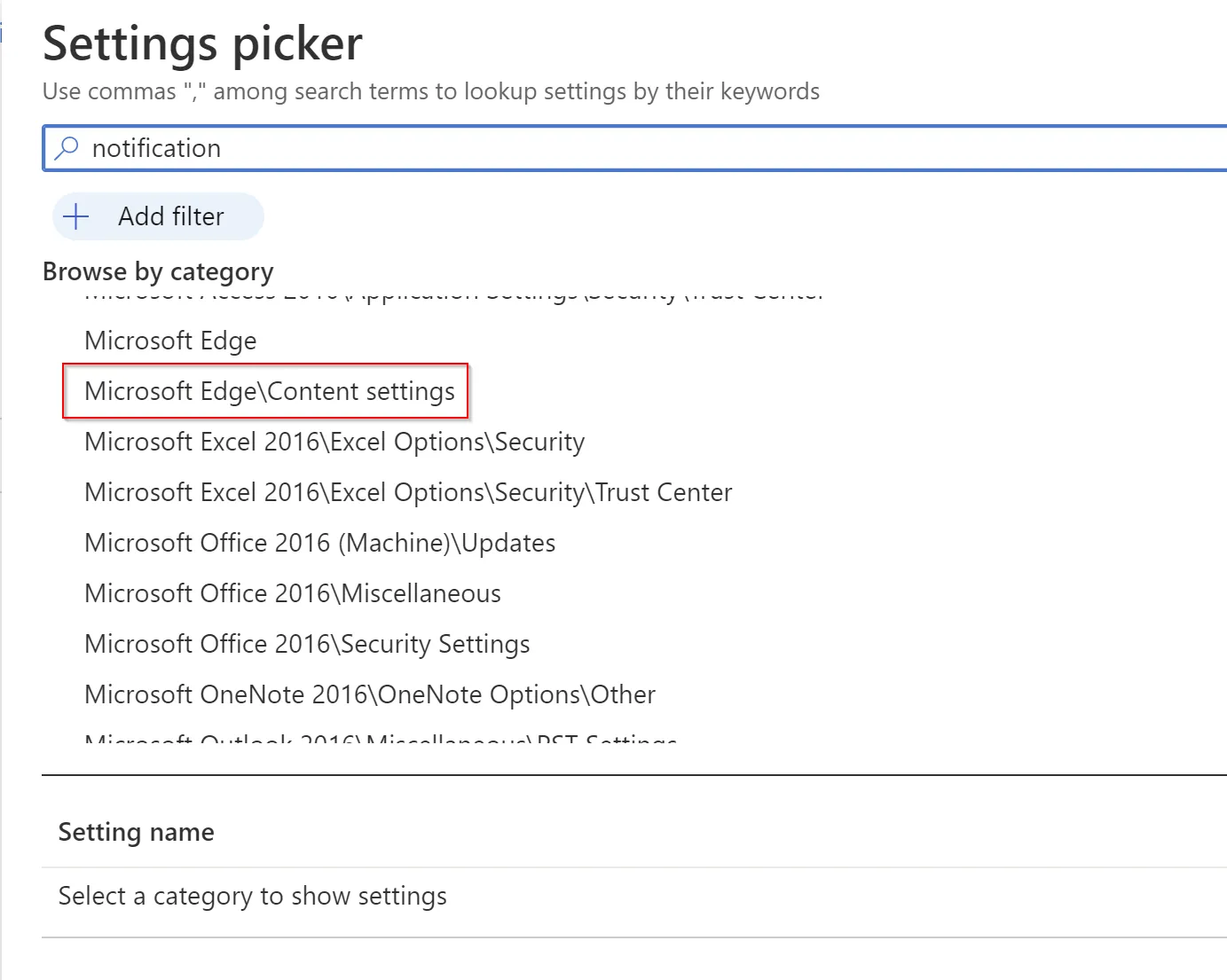Image resolution: width=1227 pixels, height=980 pixels.
Task: Pick Microsoft Office 2016\Miscellaneous category
Action: [293, 593]
